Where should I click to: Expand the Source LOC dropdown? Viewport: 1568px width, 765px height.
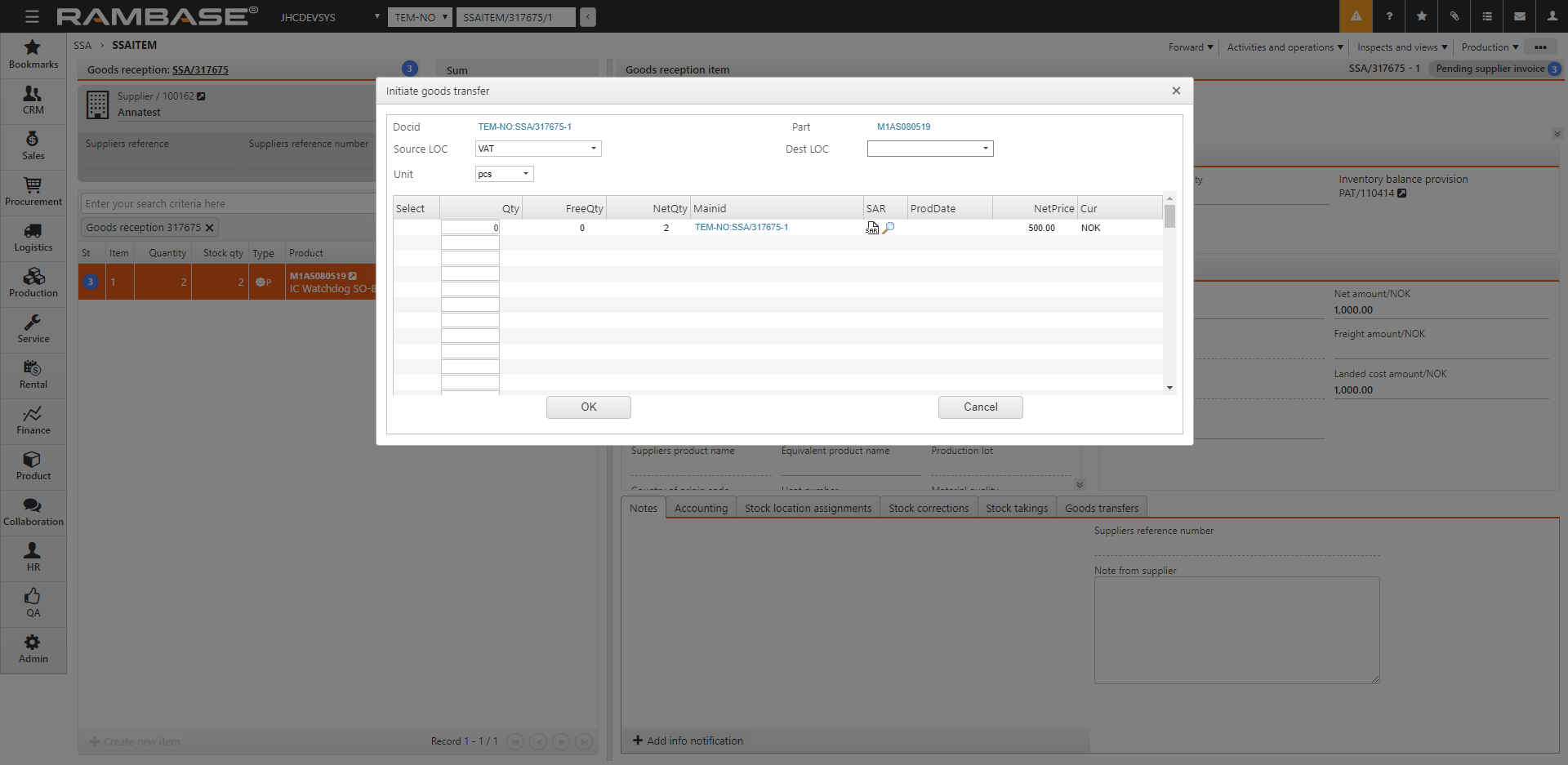click(x=538, y=149)
